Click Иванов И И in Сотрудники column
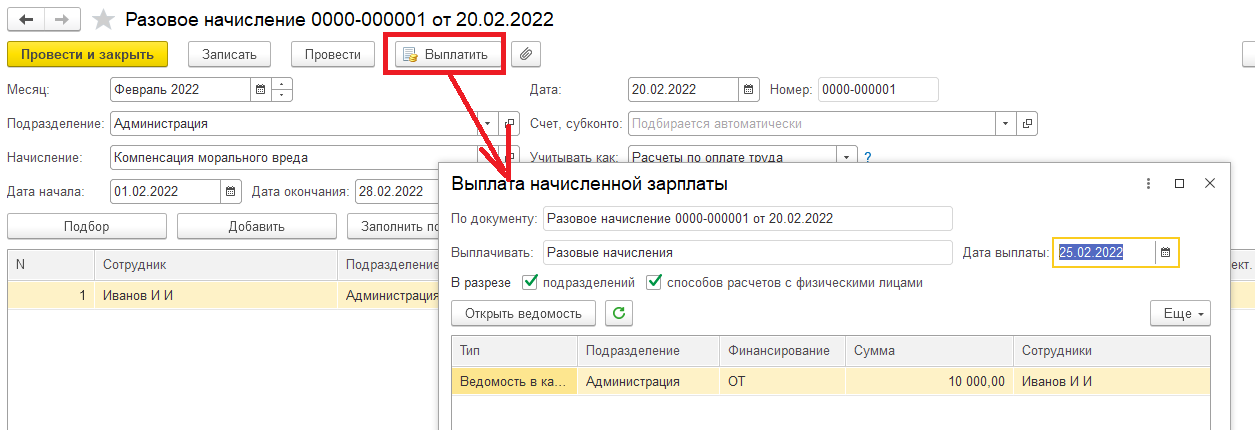The image size is (1255, 430). 1112,381
